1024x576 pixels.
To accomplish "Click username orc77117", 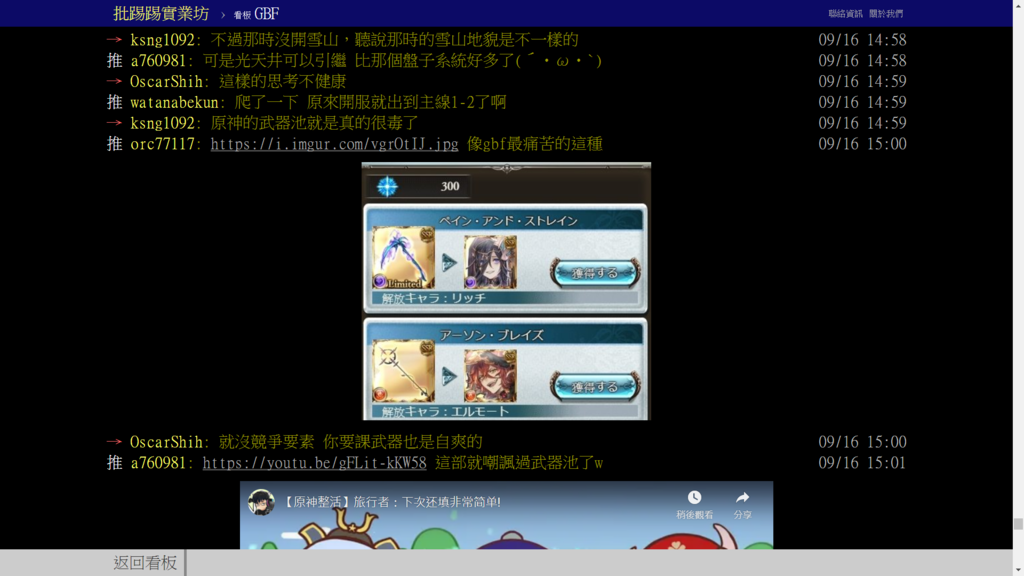I will coord(161,144).
